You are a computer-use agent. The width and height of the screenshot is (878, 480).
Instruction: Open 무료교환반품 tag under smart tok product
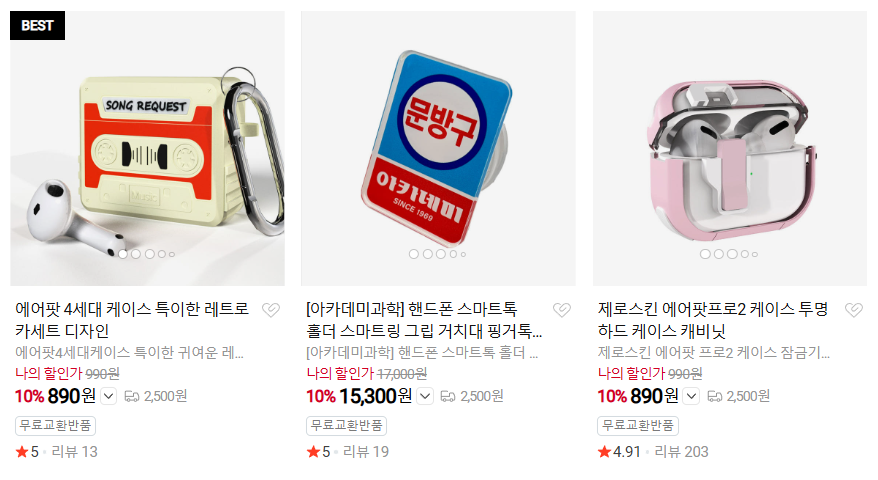click(x=346, y=426)
